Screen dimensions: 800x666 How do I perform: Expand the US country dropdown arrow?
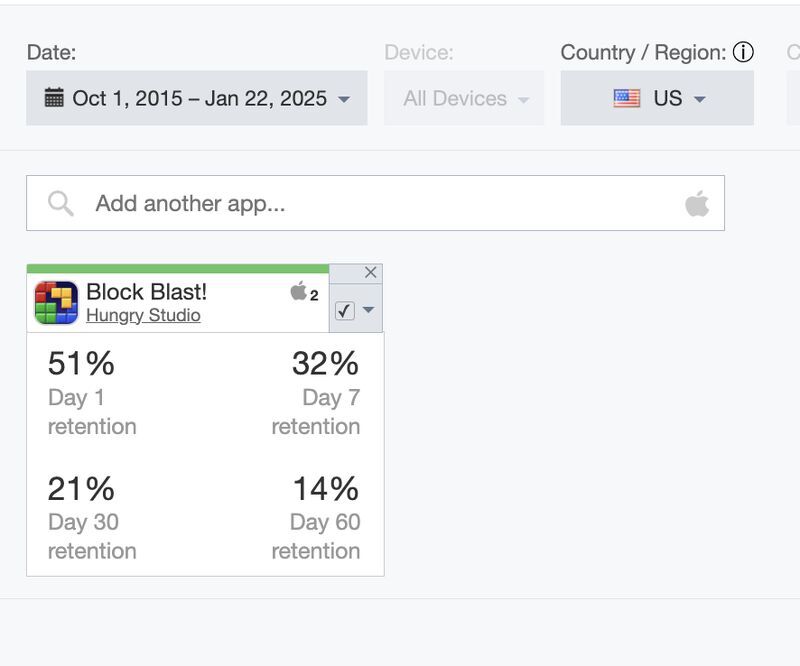coord(700,99)
